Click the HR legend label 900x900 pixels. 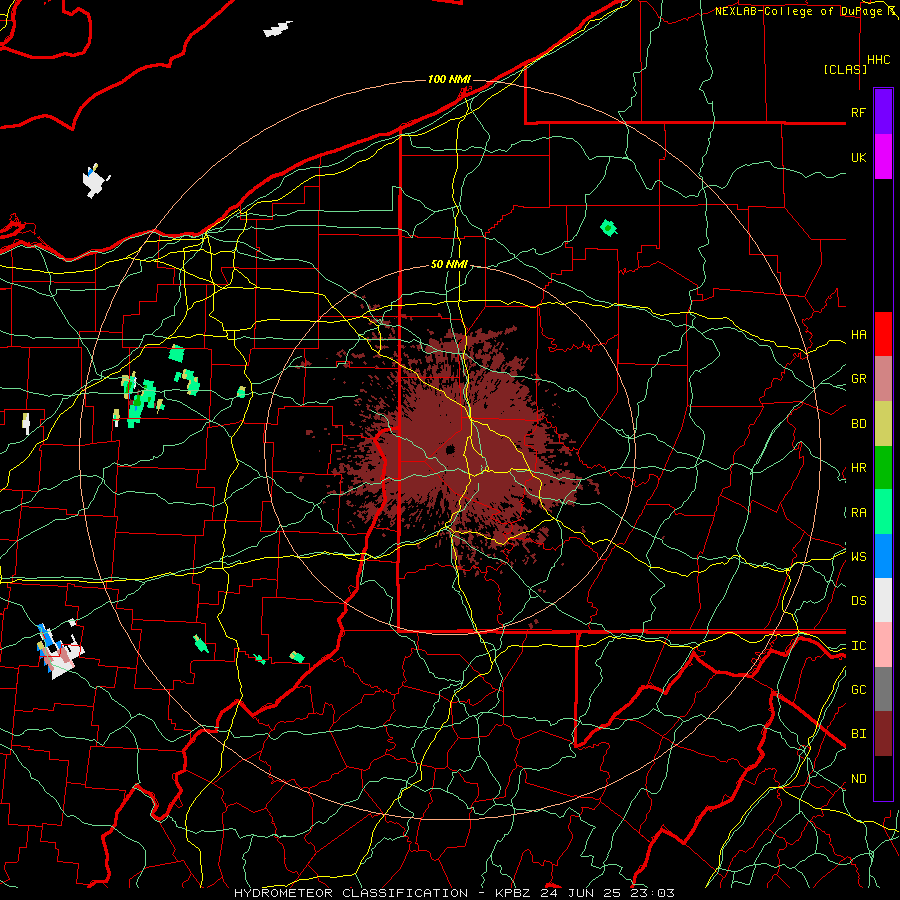[x=858, y=468]
